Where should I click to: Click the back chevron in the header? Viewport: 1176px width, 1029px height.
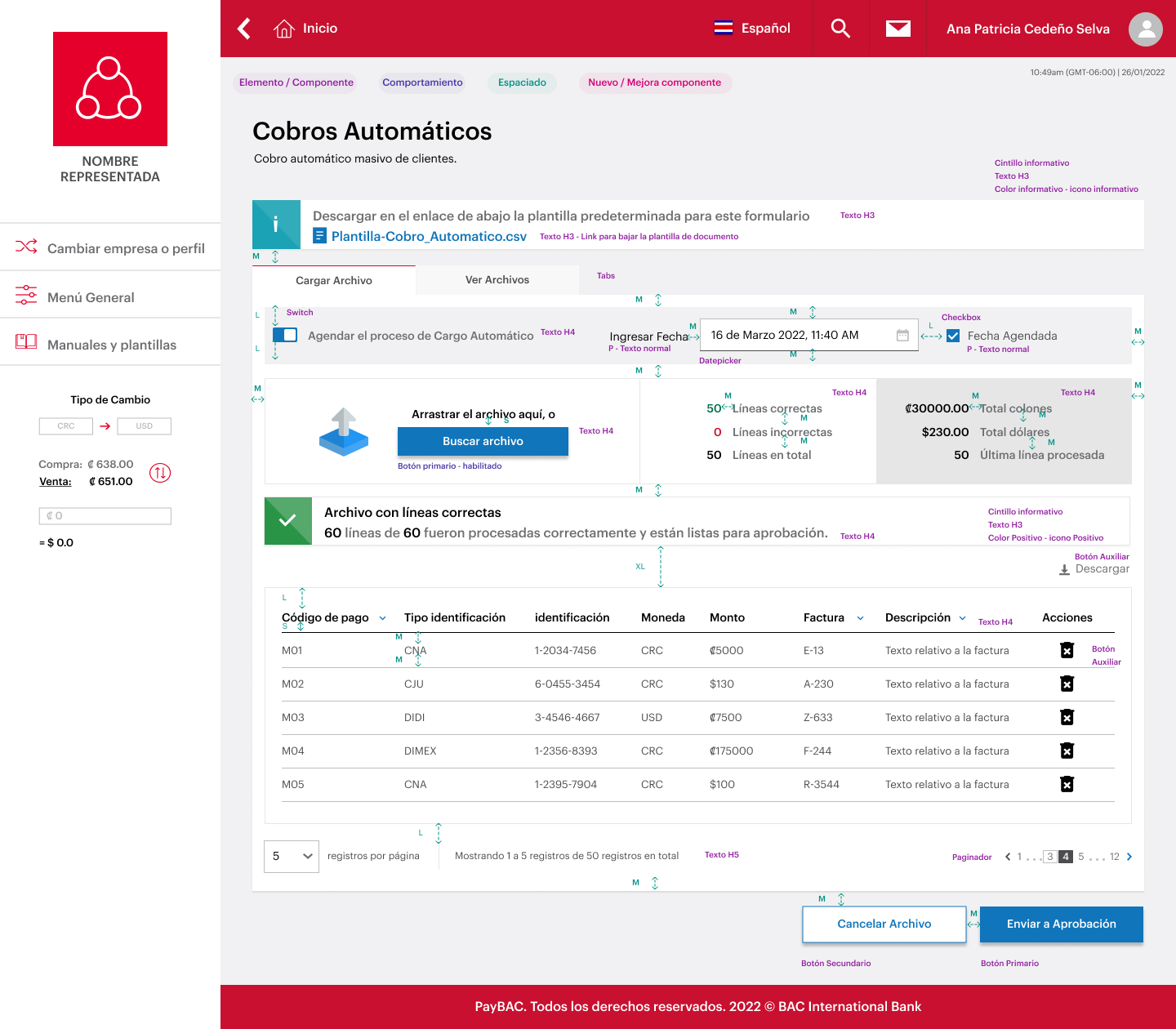(243, 28)
